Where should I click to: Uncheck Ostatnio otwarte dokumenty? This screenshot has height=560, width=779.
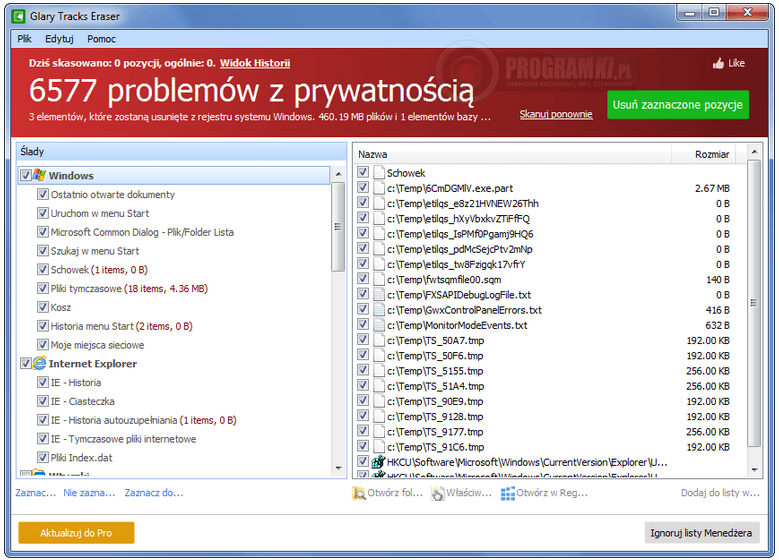click(x=43, y=194)
